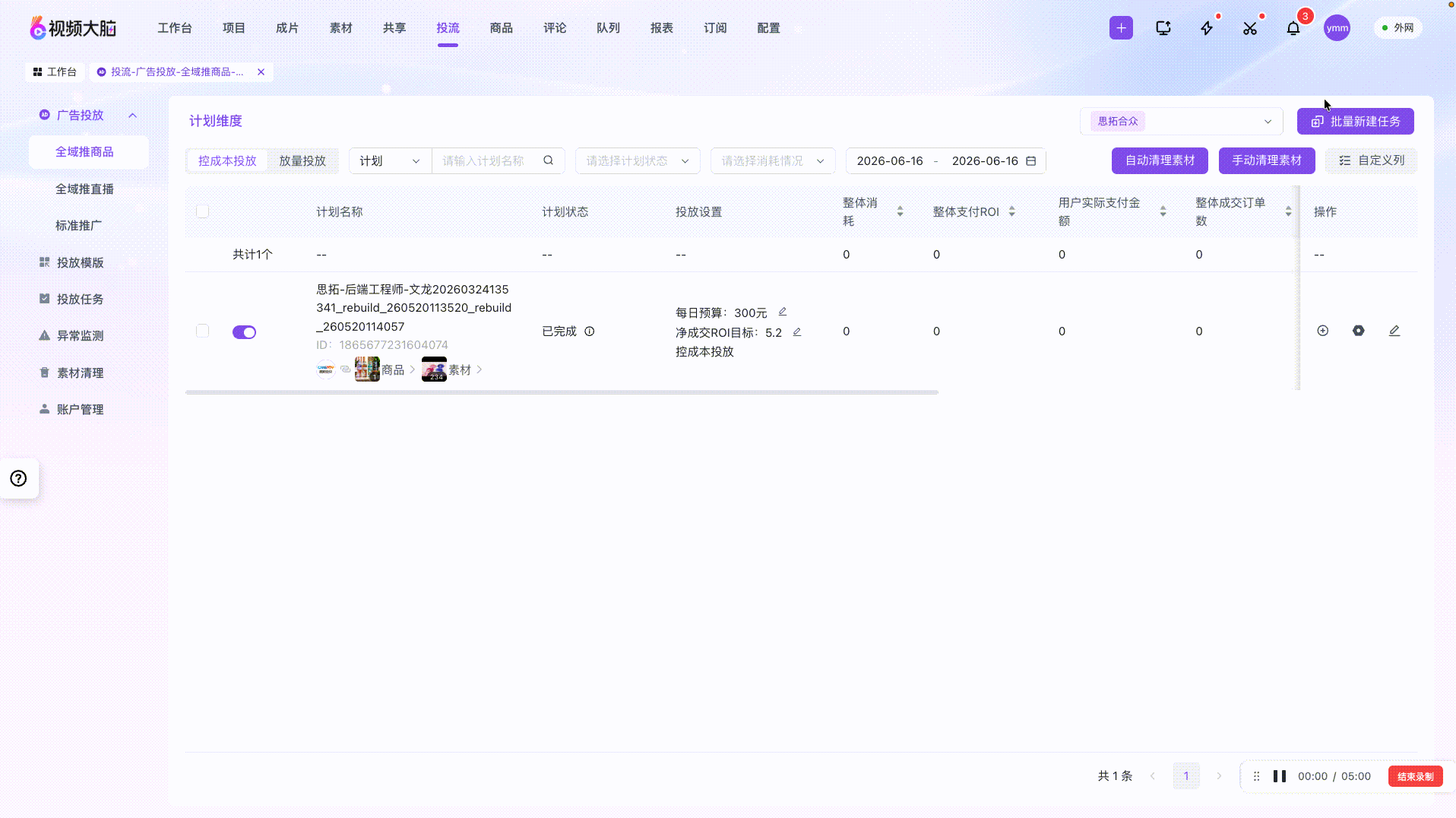1456x818 pixels.
Task: Click 自动清理素材 button
Action: click(x=1160, y=160)
